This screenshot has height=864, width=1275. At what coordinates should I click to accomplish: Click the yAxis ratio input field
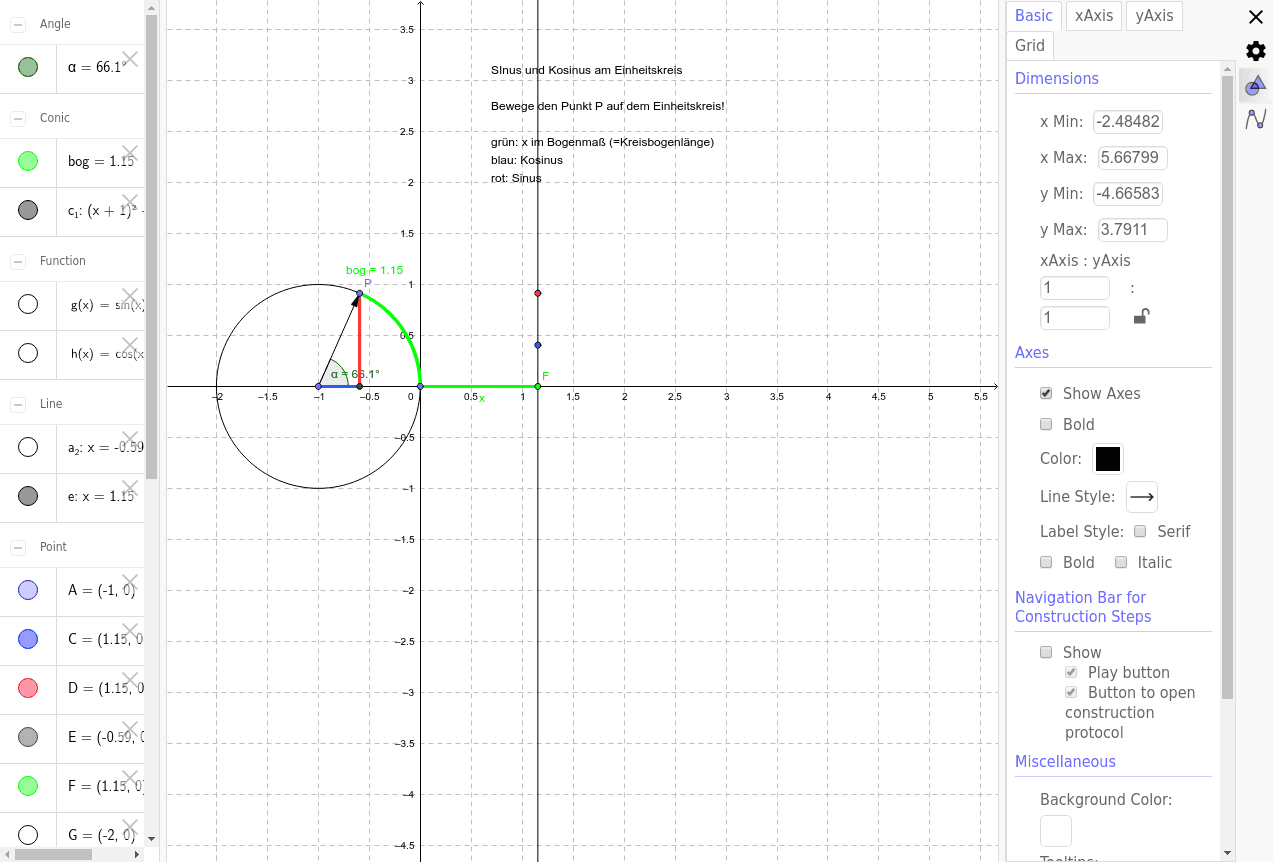point(1075,318)
